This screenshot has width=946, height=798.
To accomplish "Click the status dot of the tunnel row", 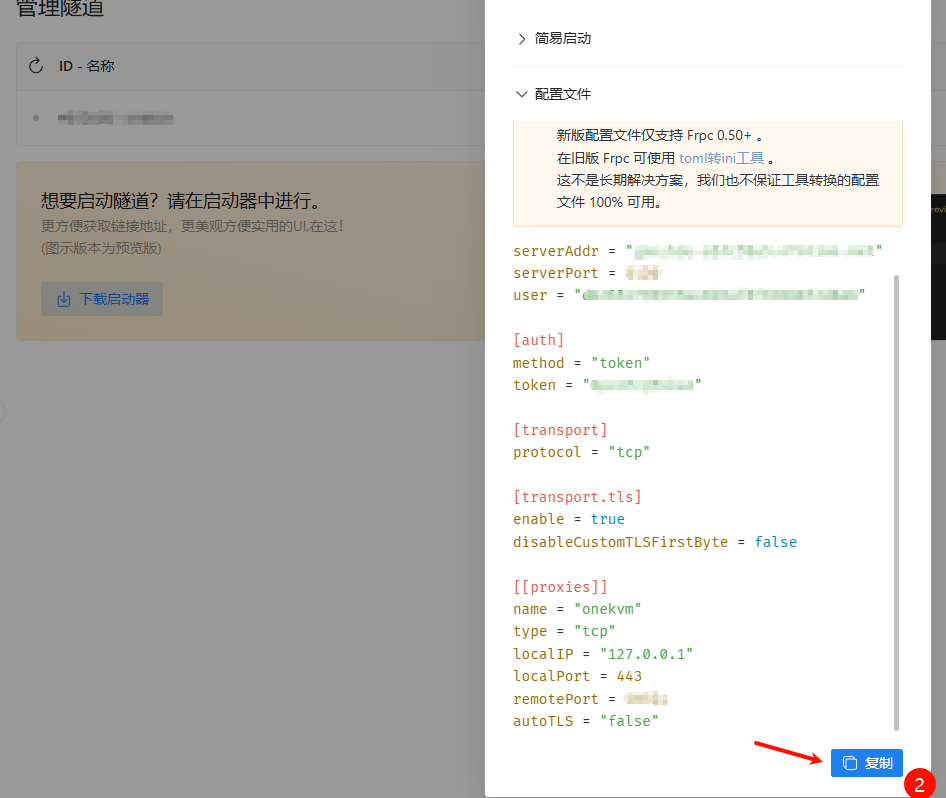I will click(x=36, y=118).
